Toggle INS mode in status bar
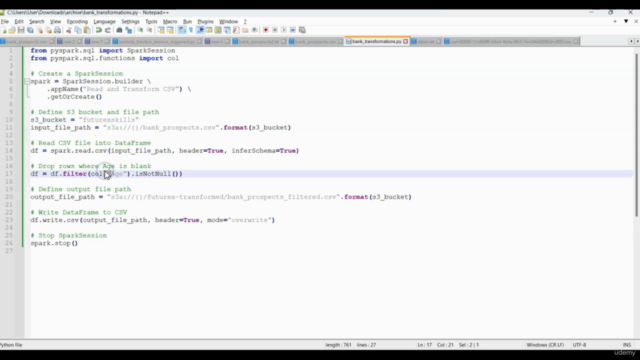The image size is (640, 360). pos(627,345)
